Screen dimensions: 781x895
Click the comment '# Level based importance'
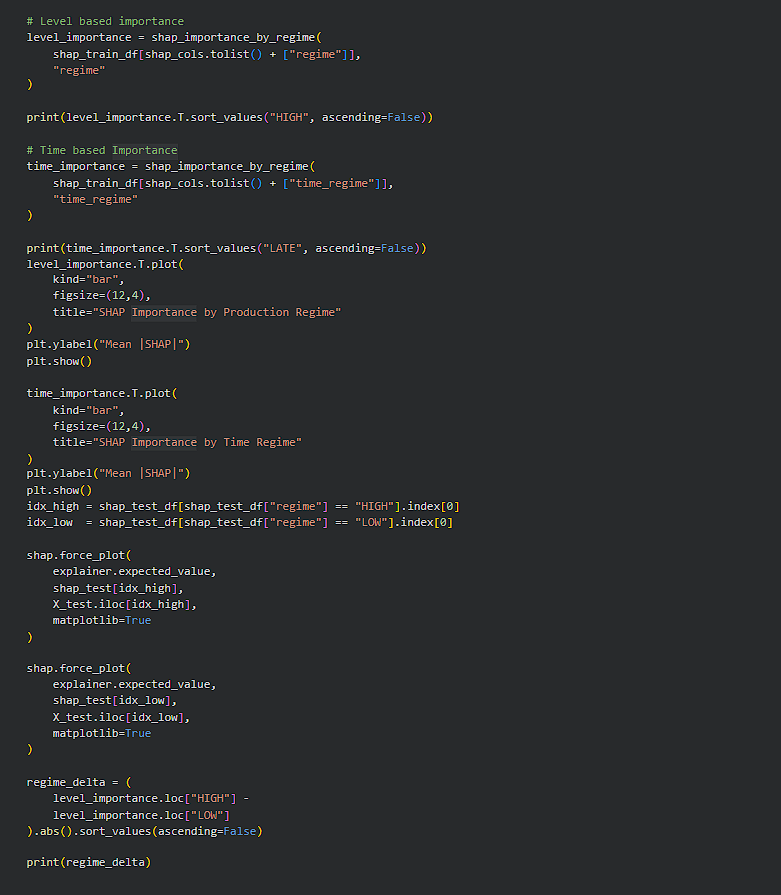[x=105, y=21]
